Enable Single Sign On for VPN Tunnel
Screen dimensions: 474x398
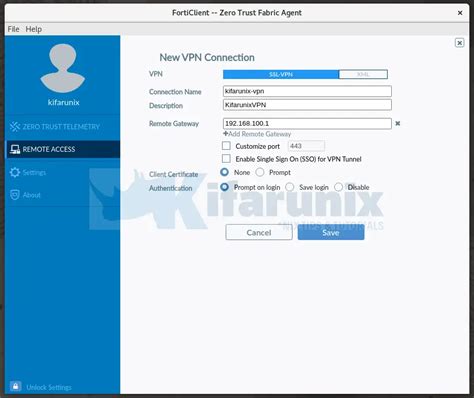[x=226, y=158]
